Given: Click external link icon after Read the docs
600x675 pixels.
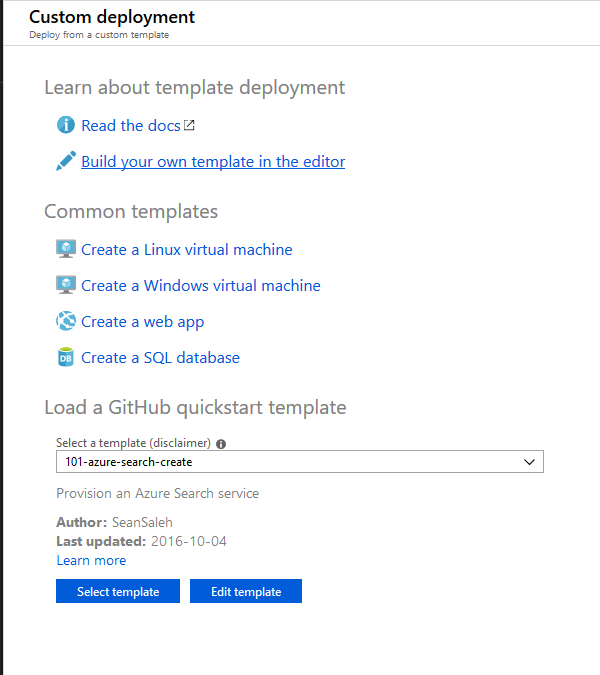Looking at the screenshot, I should click(189, 125).
